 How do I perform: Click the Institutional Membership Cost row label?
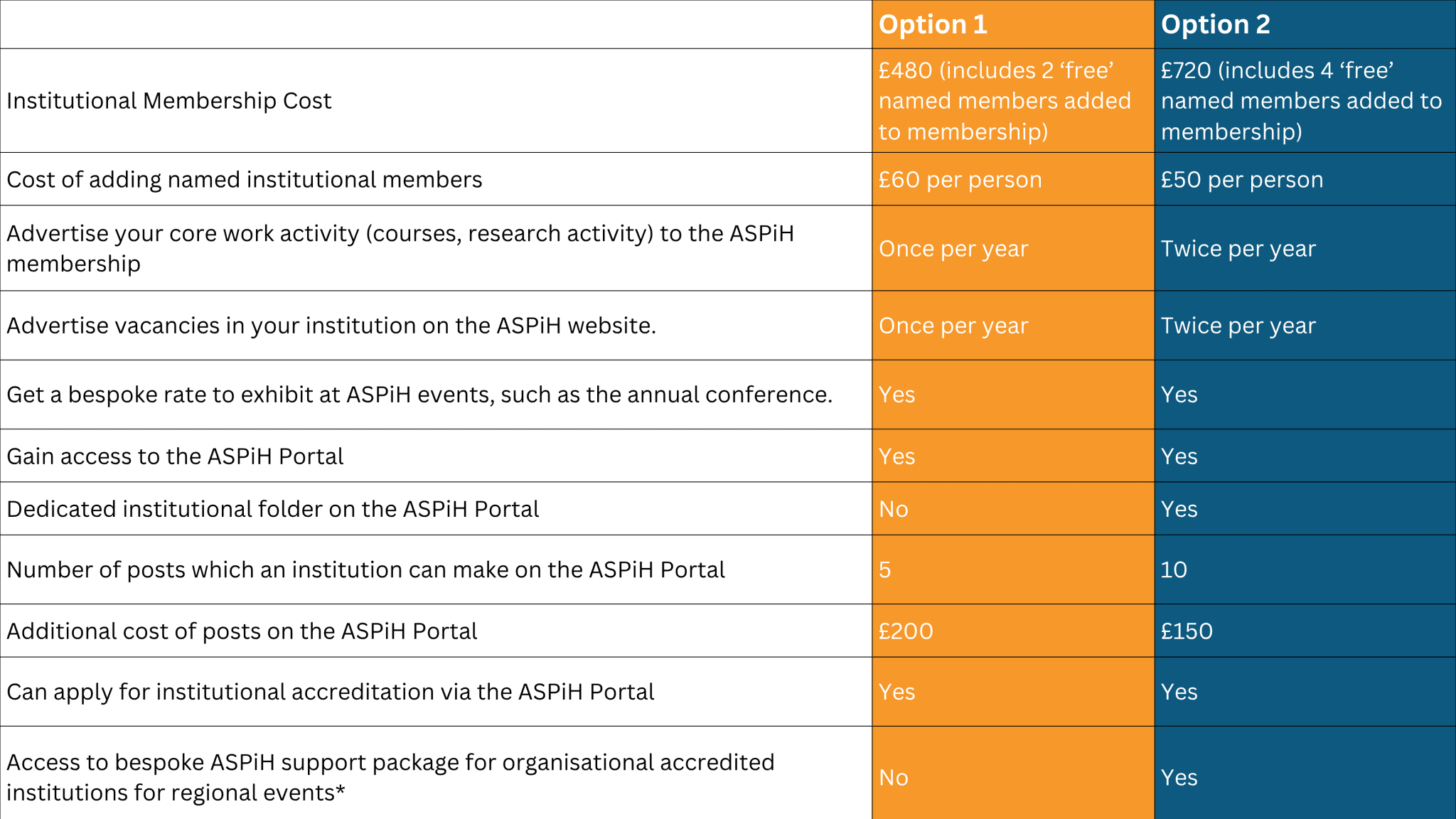(x=168, y=100)
